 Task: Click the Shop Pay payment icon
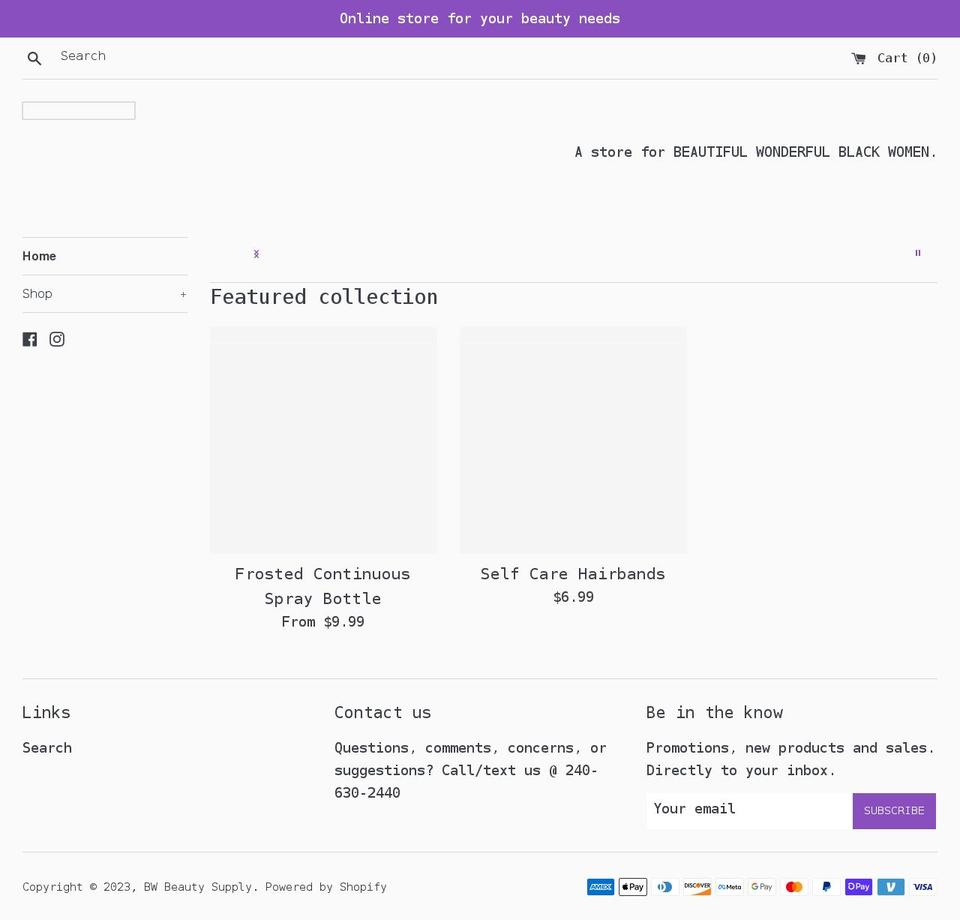coord(858,887)
